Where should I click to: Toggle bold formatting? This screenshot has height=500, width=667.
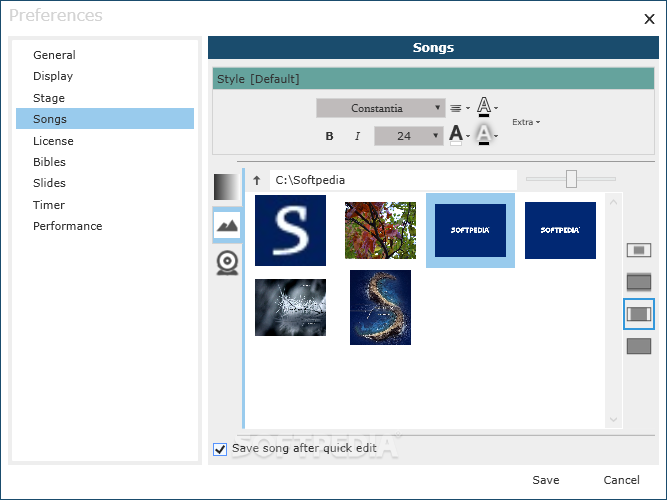329,136
